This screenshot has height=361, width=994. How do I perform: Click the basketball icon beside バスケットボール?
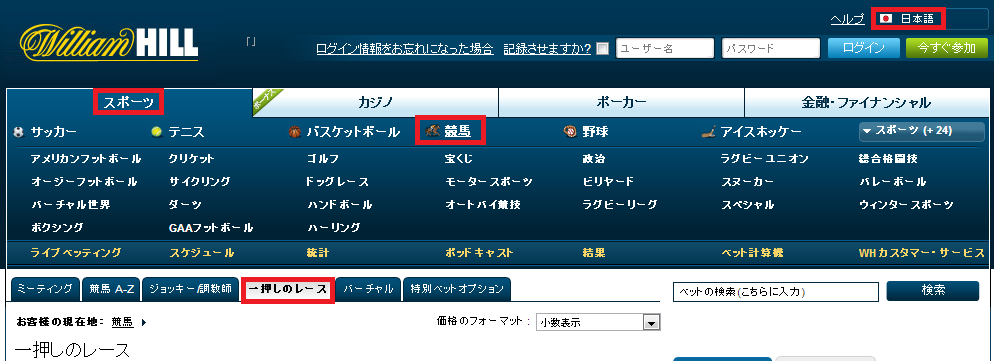294,132
